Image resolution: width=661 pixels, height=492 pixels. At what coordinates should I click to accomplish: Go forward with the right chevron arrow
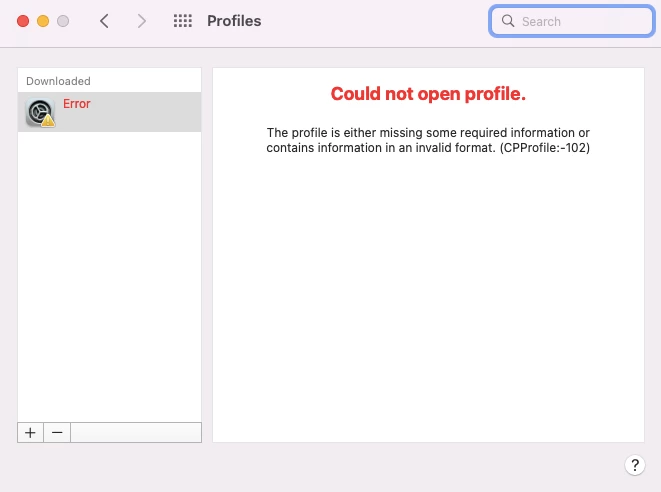(x=142, y=21)
